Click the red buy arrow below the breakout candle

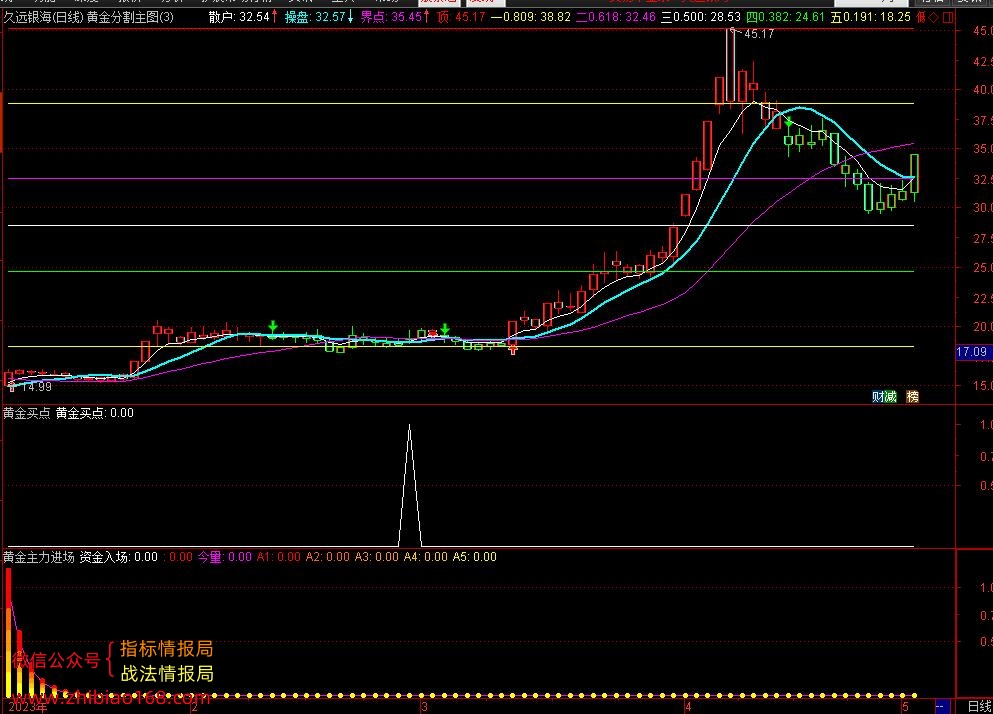point(513,349)
